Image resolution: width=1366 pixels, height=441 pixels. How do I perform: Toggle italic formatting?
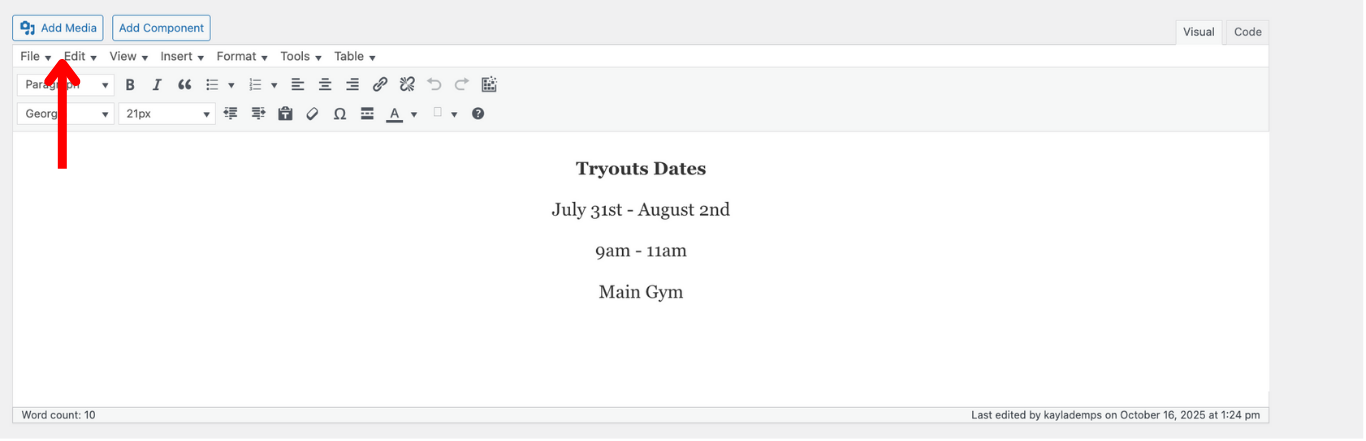(157, 85)
